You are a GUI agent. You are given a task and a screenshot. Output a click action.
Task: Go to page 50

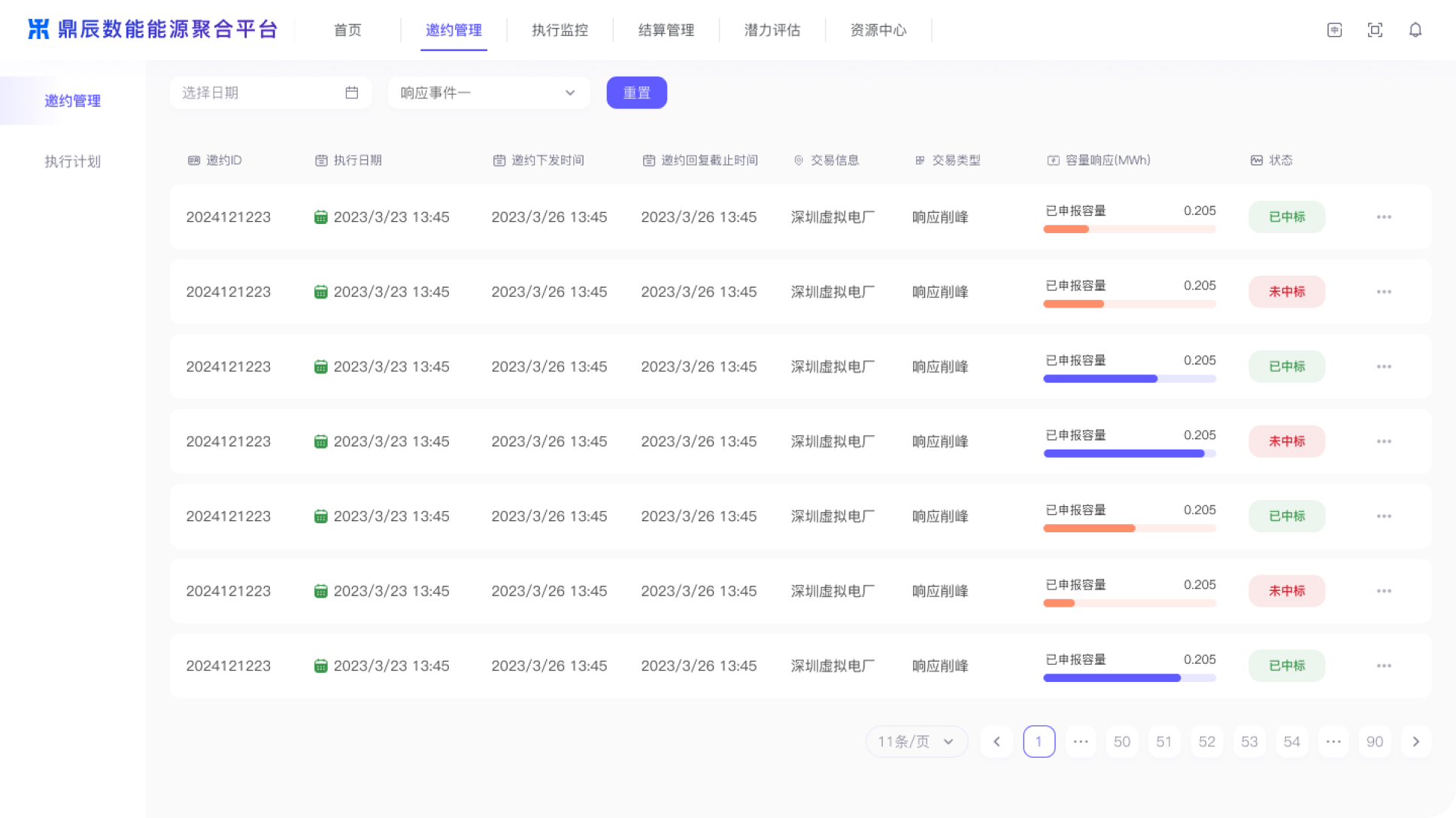[1122, 742]
